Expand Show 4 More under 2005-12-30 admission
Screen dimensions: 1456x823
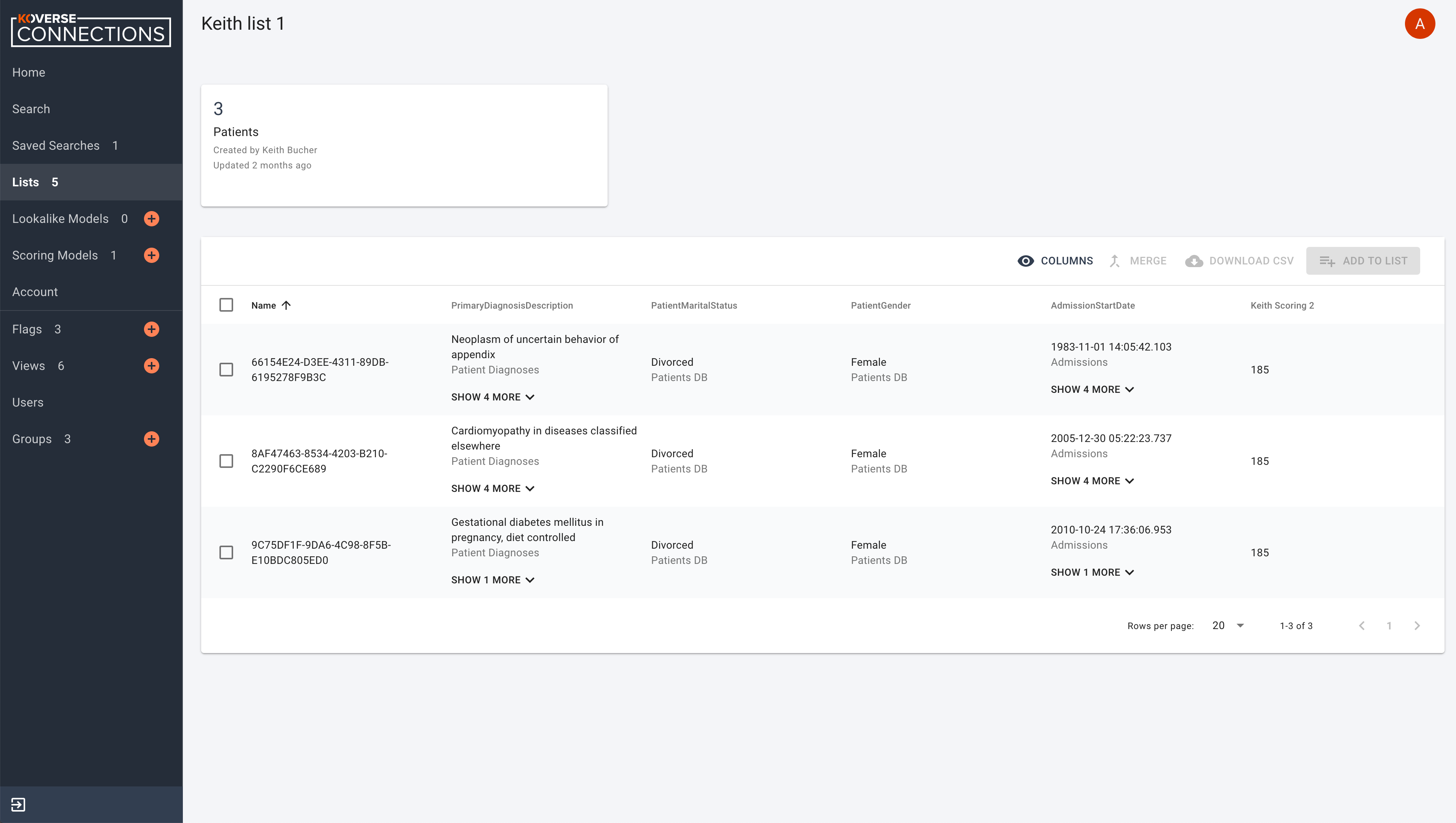[x=1093, y=481]
